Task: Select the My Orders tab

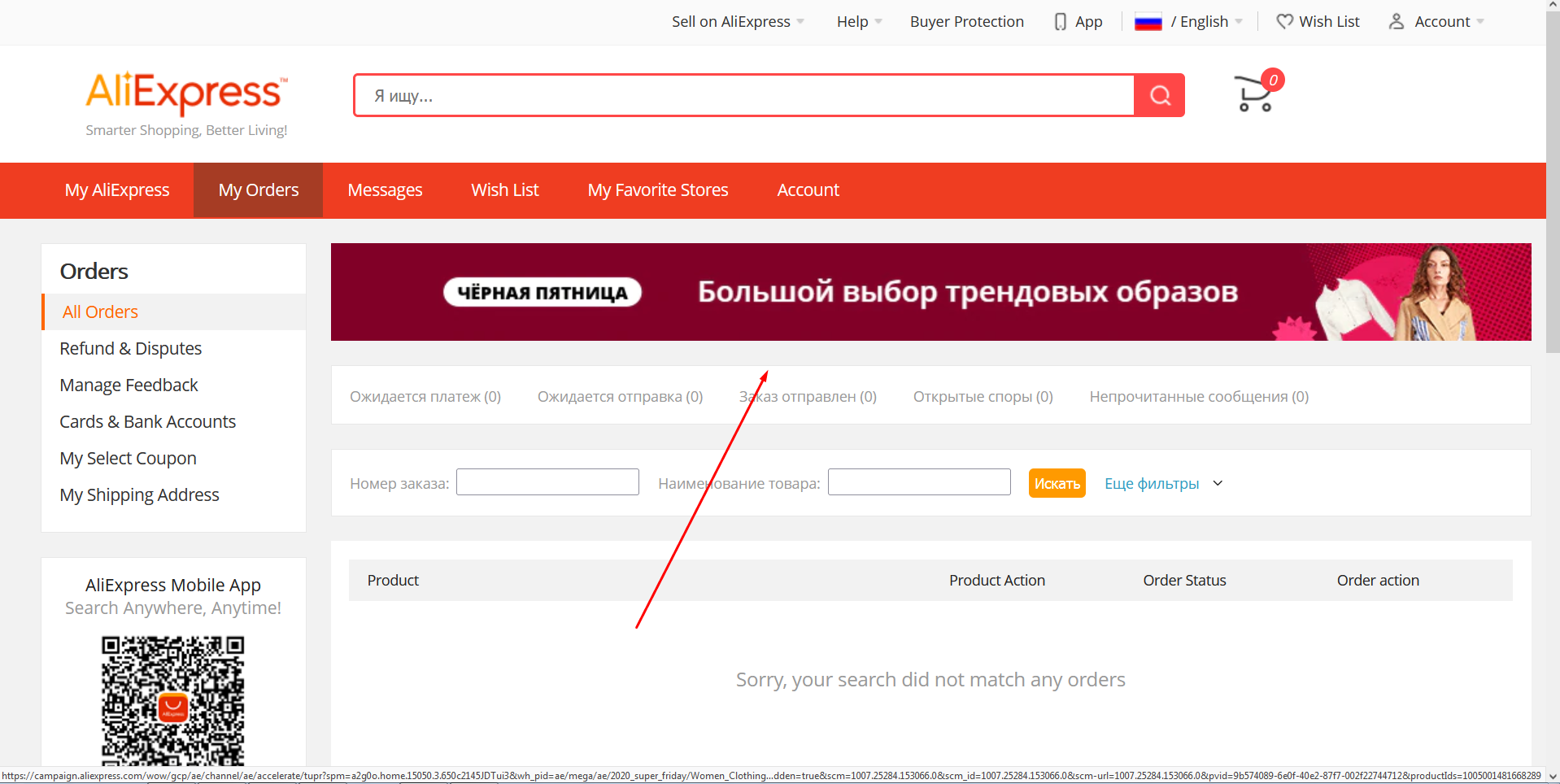Action: click(259, 190)
